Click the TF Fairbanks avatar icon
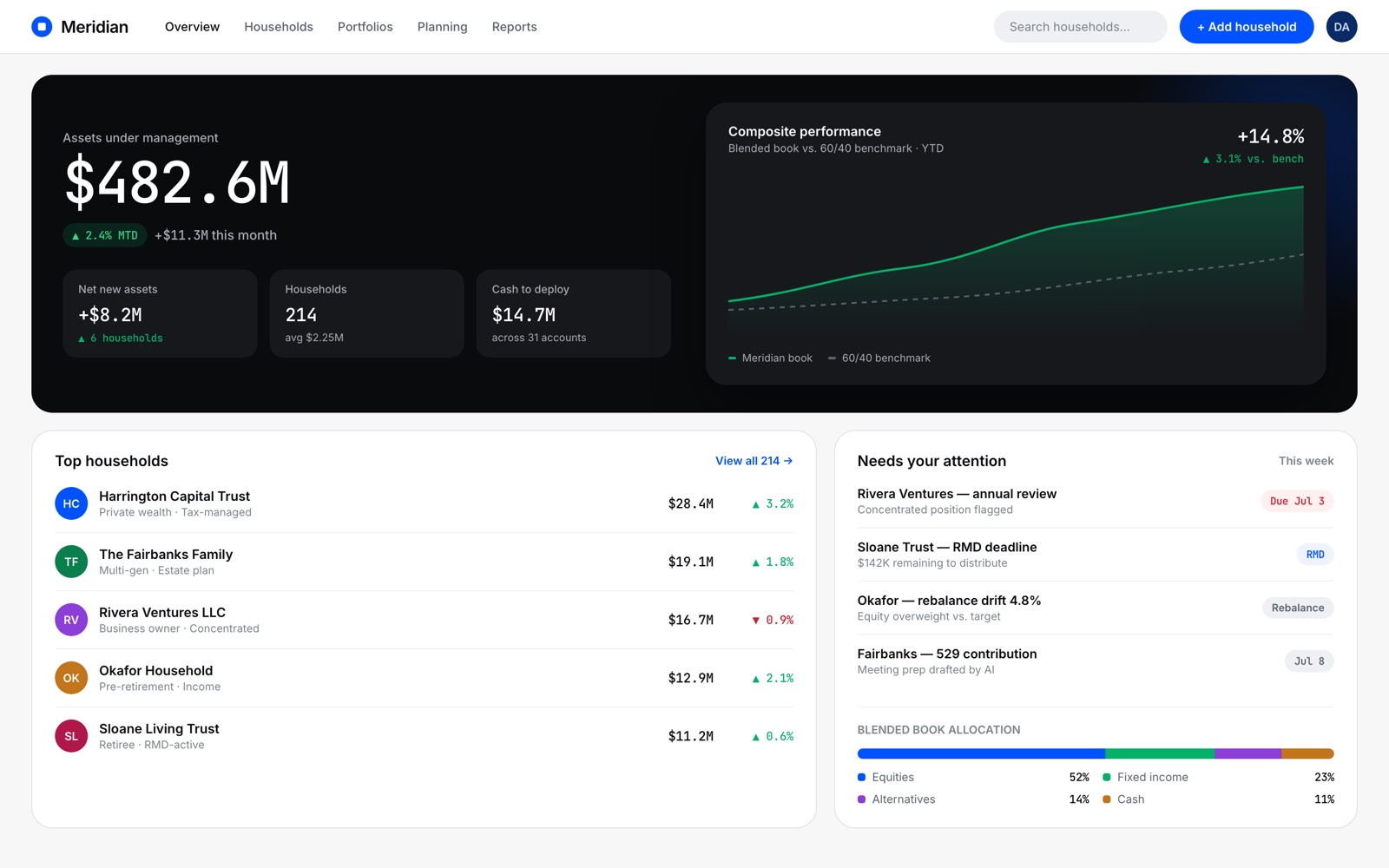 tap(71, 562)
